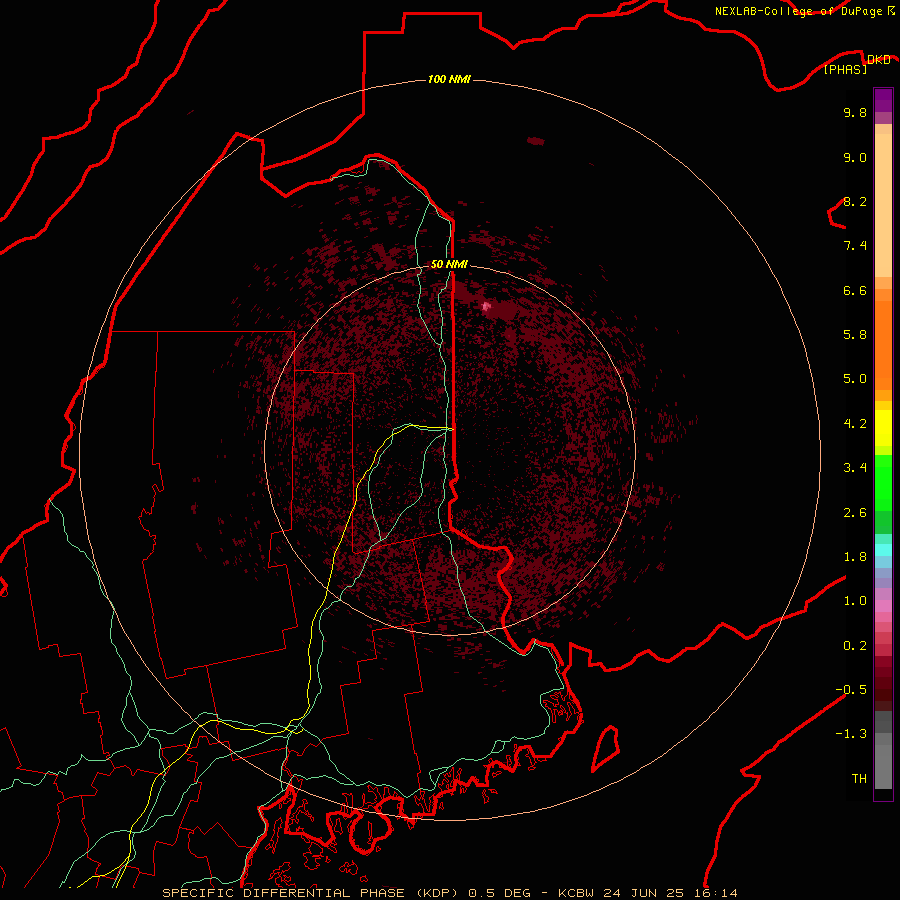This screenshot has height=900, width=900.
Task: Click the NEXLAB-College of DuPage label
Action: point(799,11)
